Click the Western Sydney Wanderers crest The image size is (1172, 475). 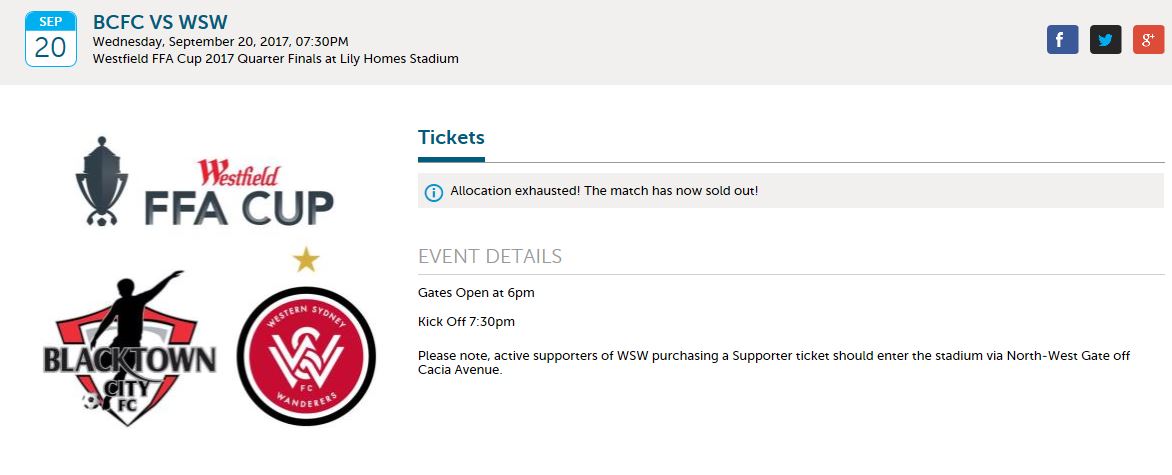coord(306,356)
